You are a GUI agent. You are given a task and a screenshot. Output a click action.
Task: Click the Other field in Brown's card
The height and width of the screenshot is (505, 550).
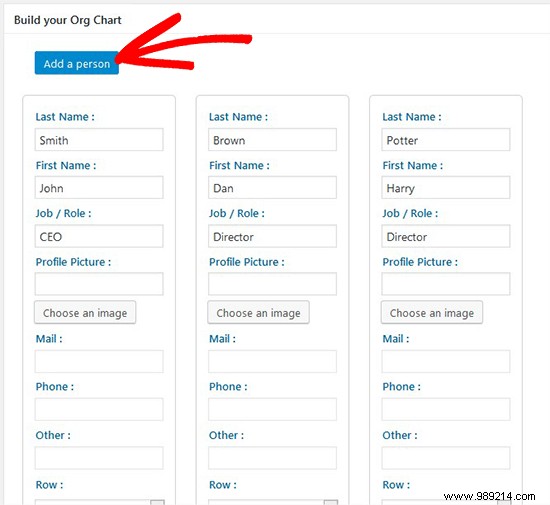tap(272, 458)
